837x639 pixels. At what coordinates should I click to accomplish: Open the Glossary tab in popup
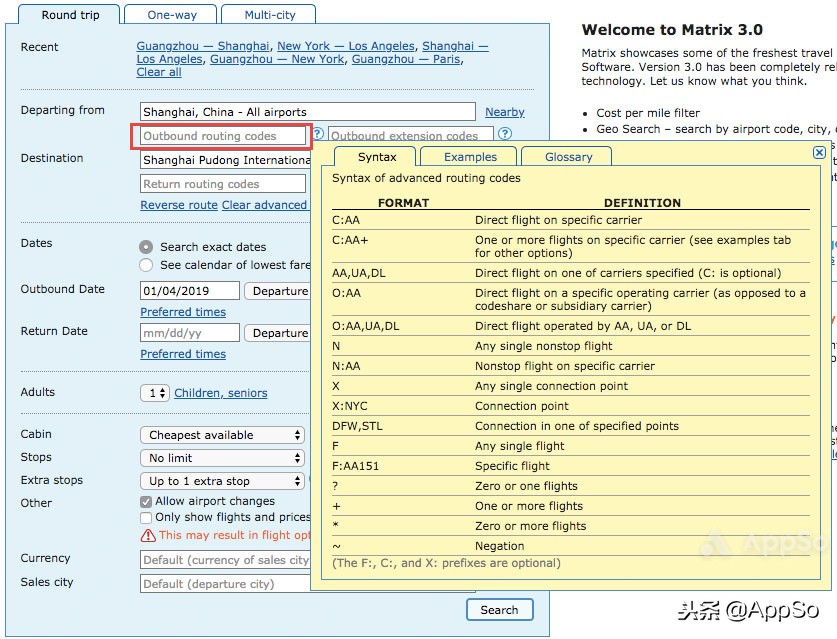pyautogui.click(x=568, y=157)
